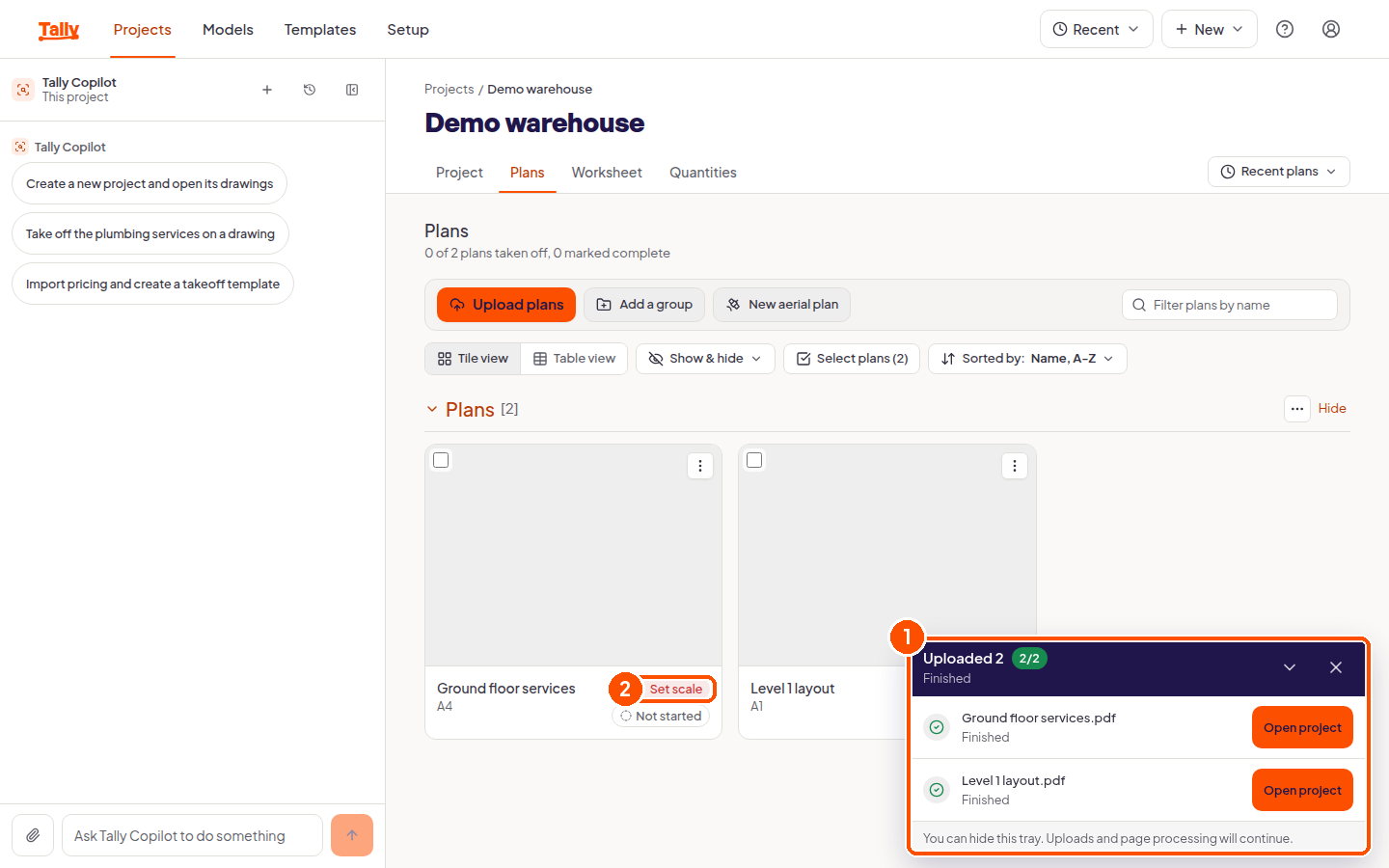Switch to the Project tab
This screenshot has width=1389, height=868.
(459, 173)
